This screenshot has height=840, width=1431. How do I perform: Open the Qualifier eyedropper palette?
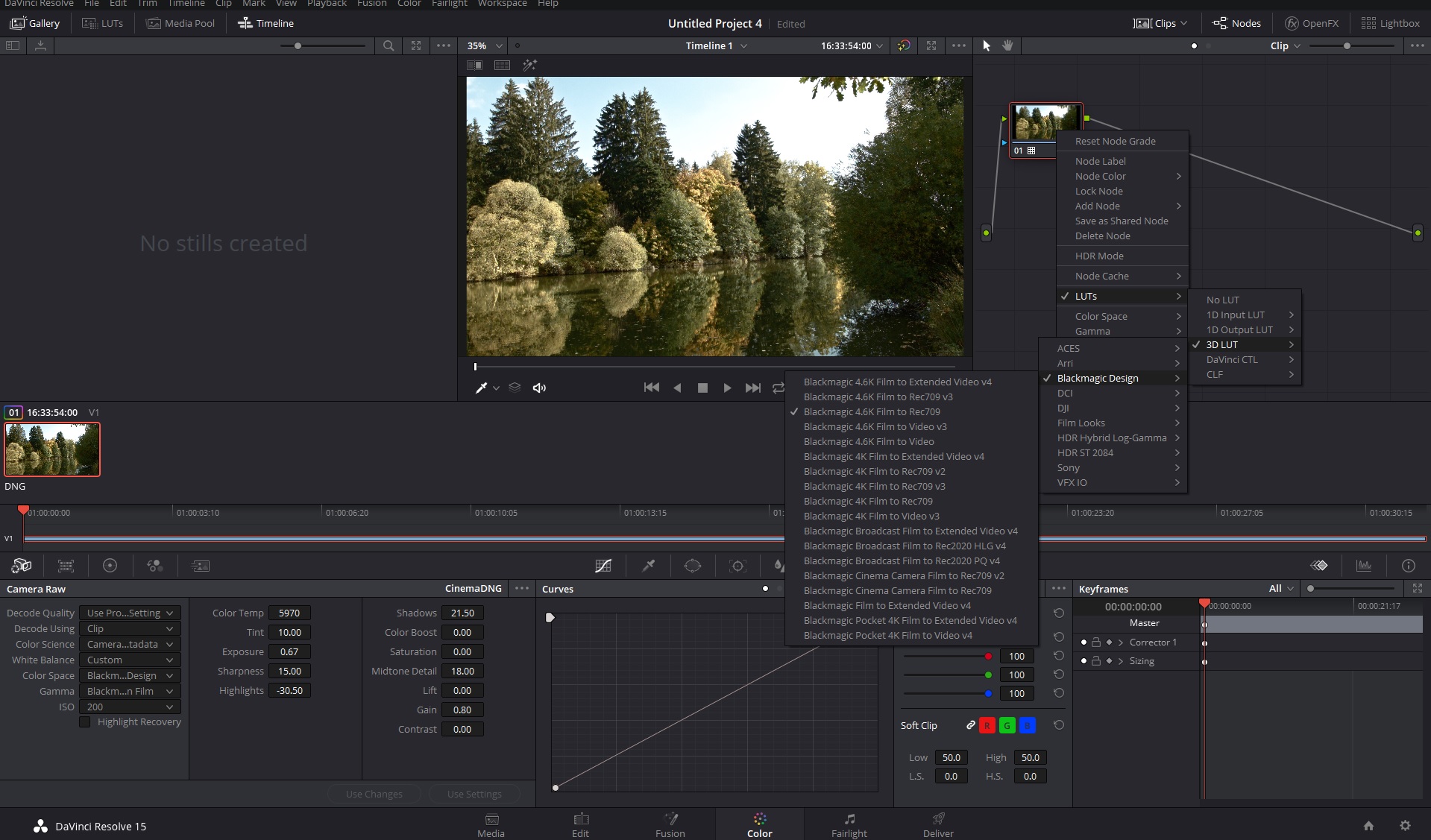[649, 566]
